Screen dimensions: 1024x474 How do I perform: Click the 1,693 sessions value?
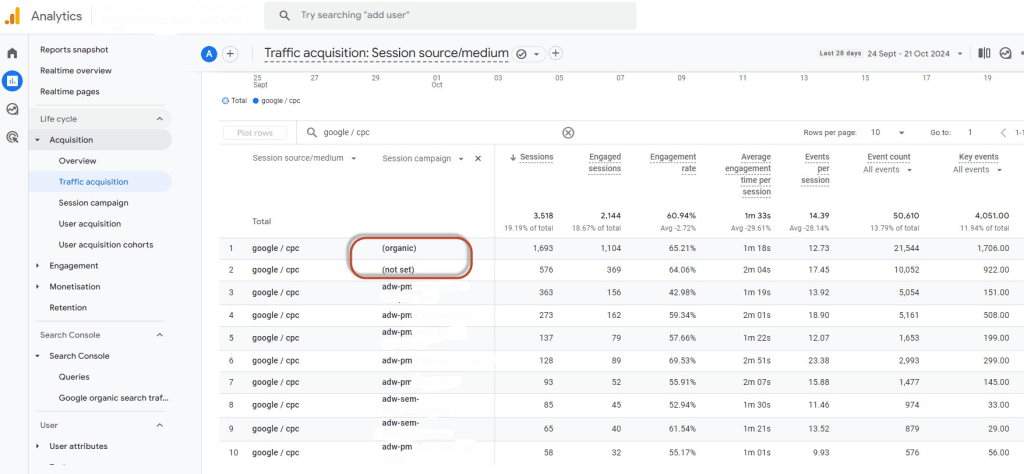[542, 249]
